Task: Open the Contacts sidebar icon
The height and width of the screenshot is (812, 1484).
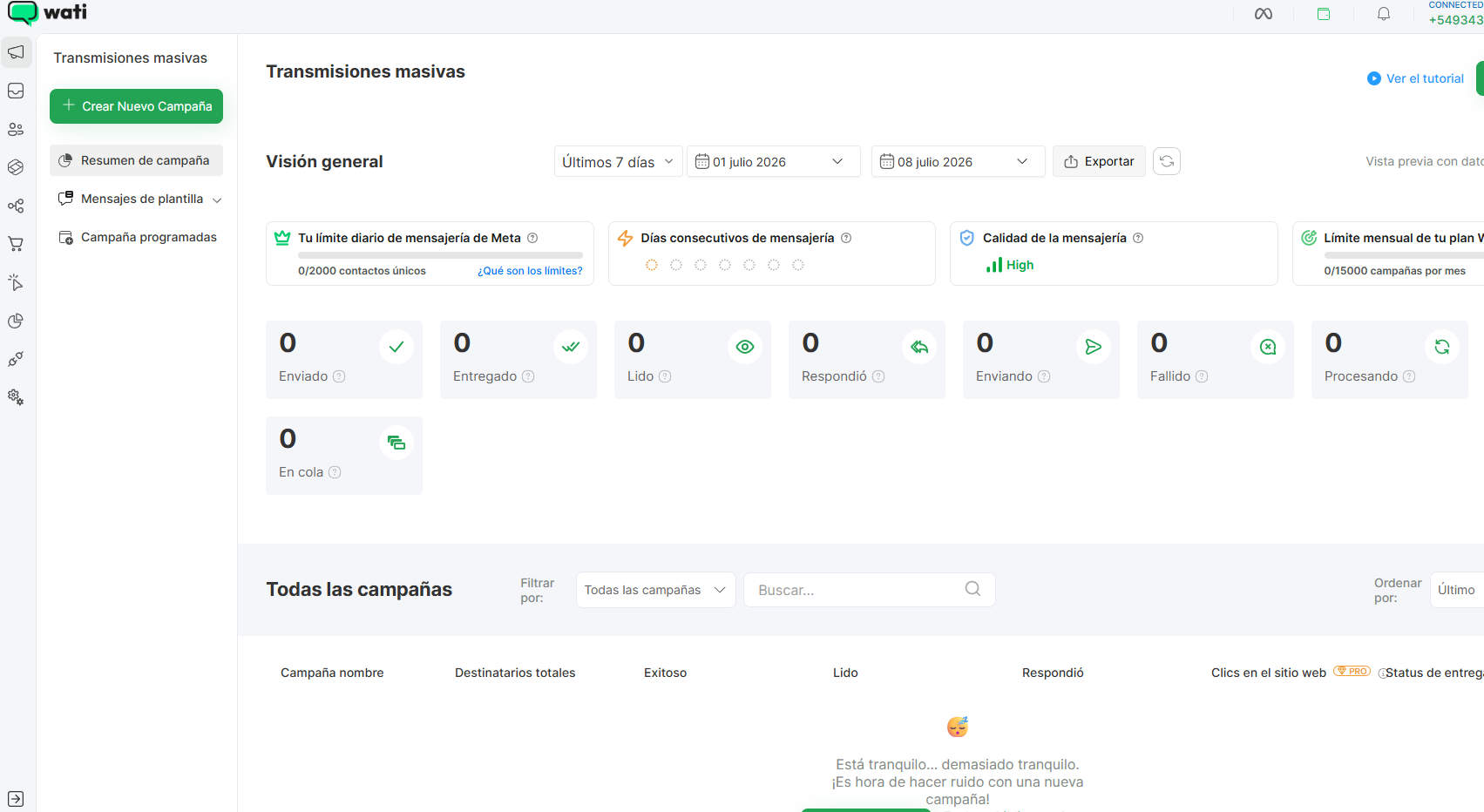Action: click(x=16, y=129)
